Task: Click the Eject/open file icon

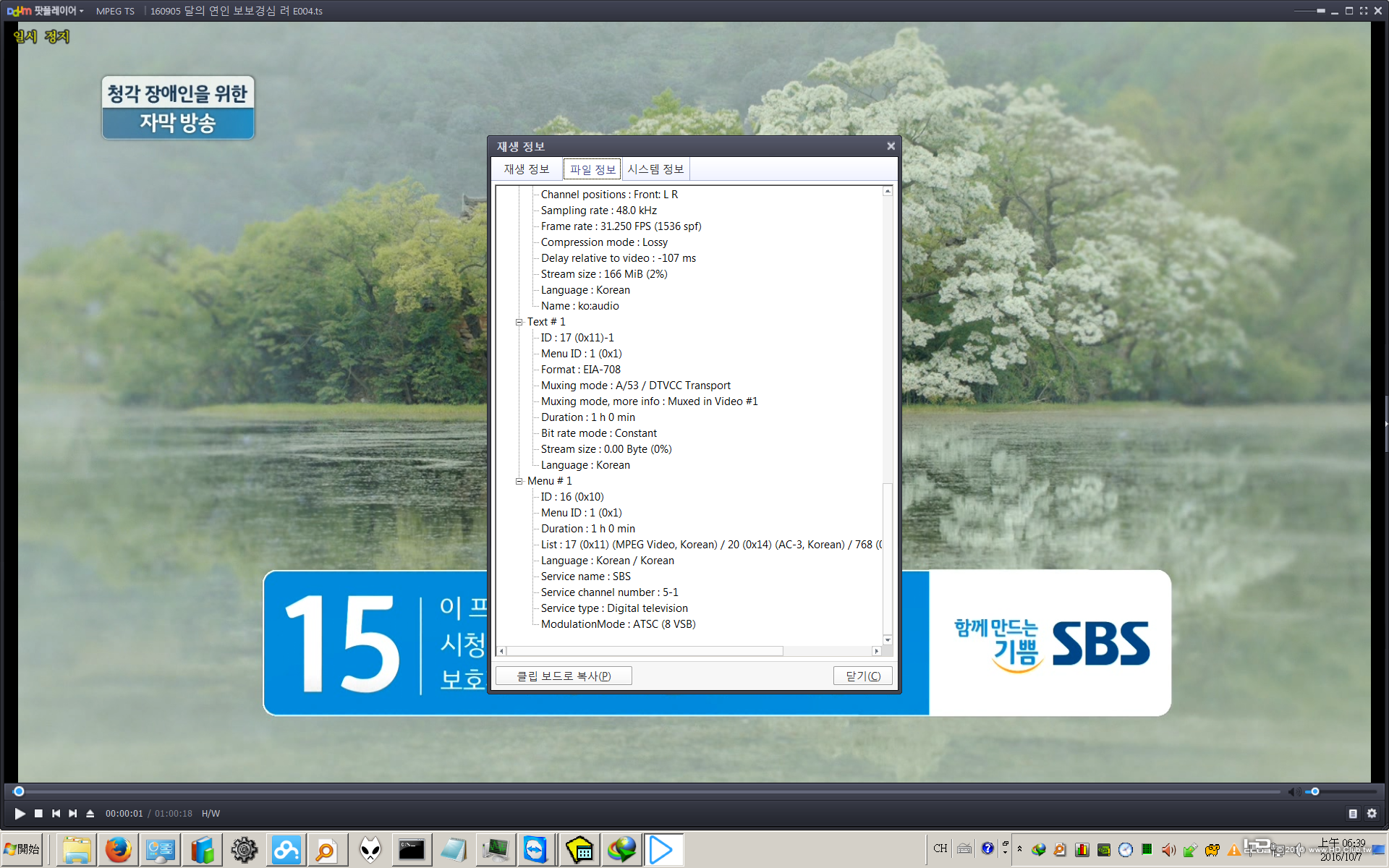Action: (x=90, y=813)
